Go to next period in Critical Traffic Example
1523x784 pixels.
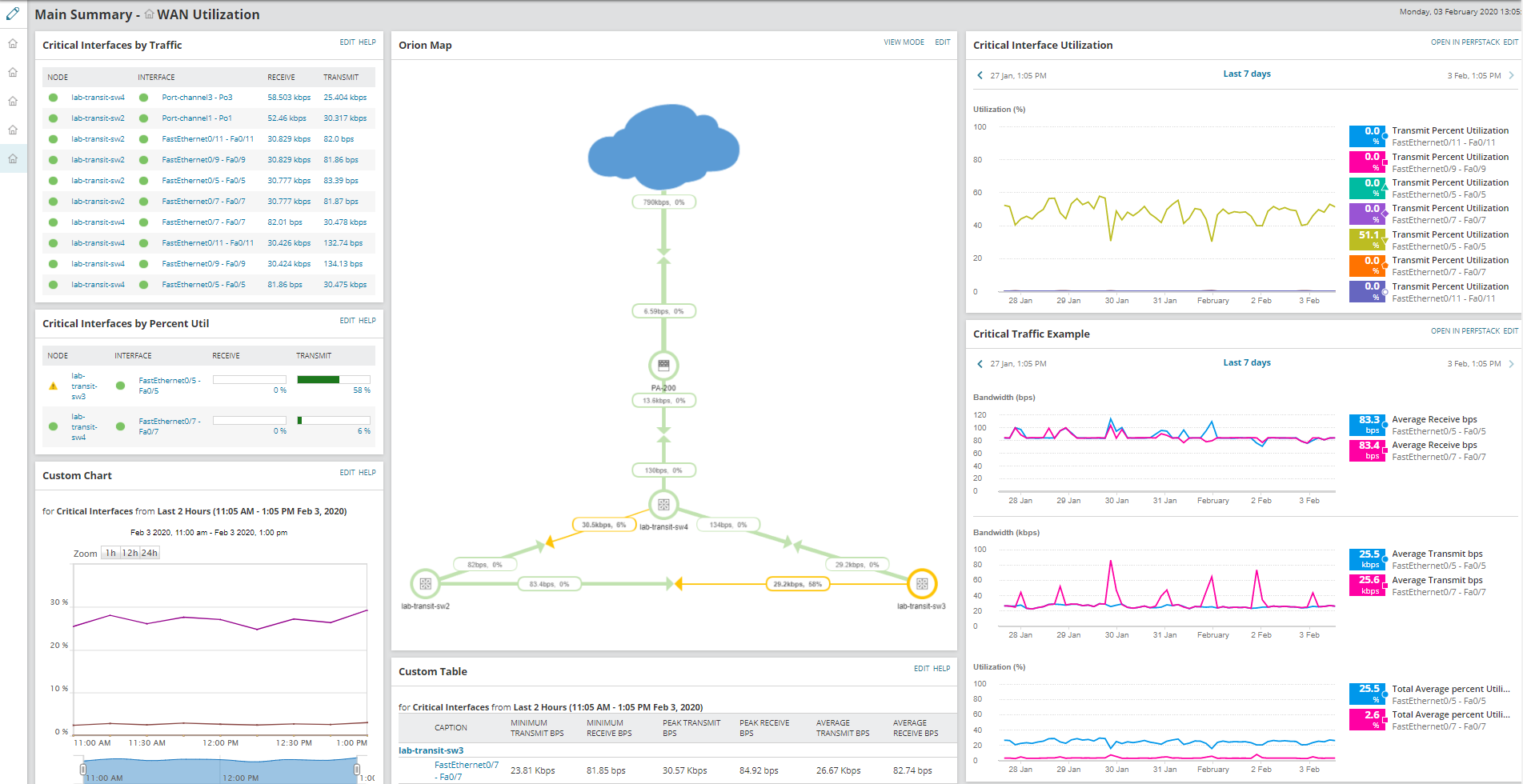[x=1511, y=363]
